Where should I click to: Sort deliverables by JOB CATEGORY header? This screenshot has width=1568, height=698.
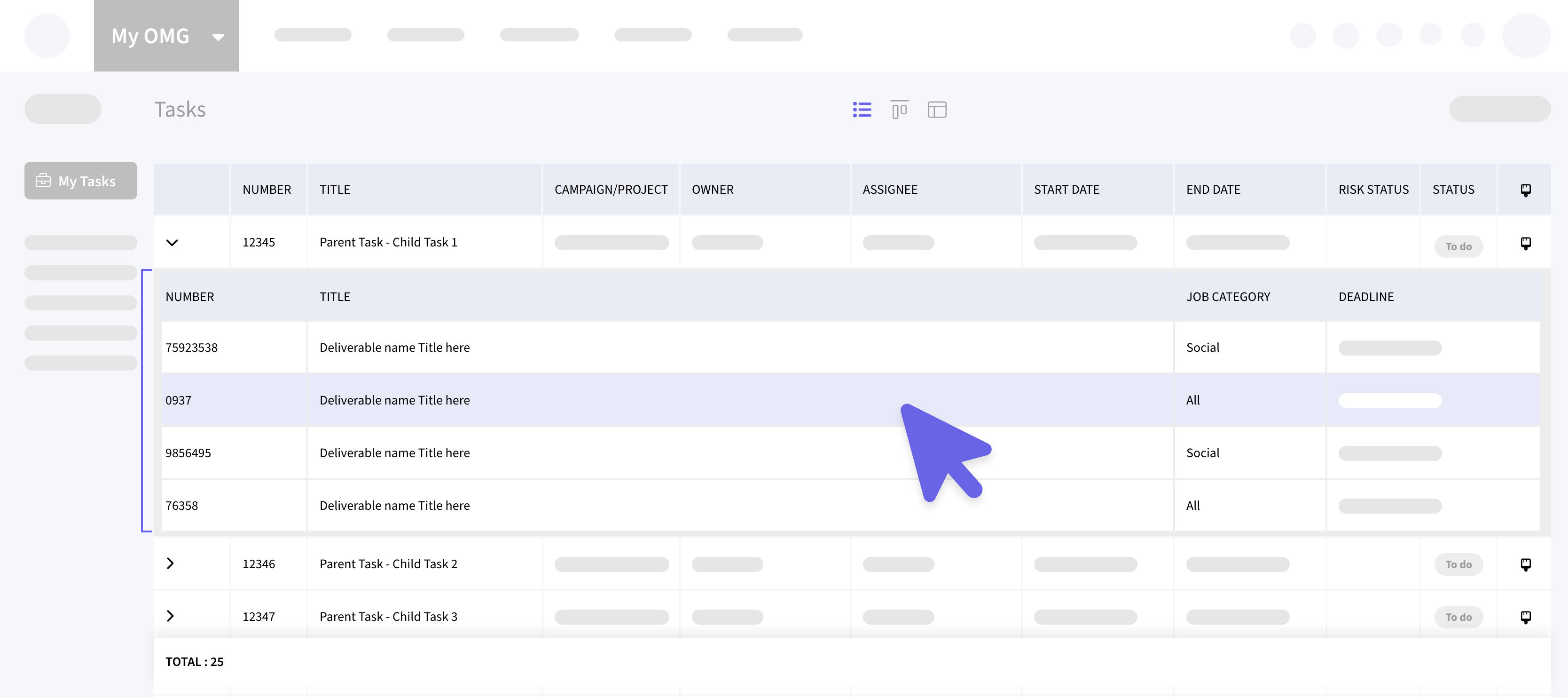pos(1228,297)
